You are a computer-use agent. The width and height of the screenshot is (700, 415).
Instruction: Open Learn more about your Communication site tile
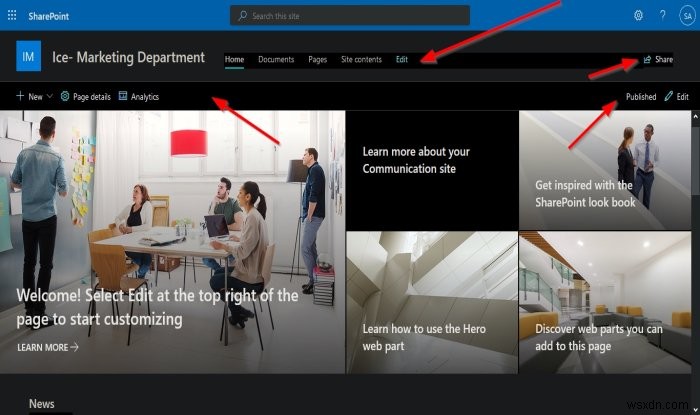[x=432, y=170]
